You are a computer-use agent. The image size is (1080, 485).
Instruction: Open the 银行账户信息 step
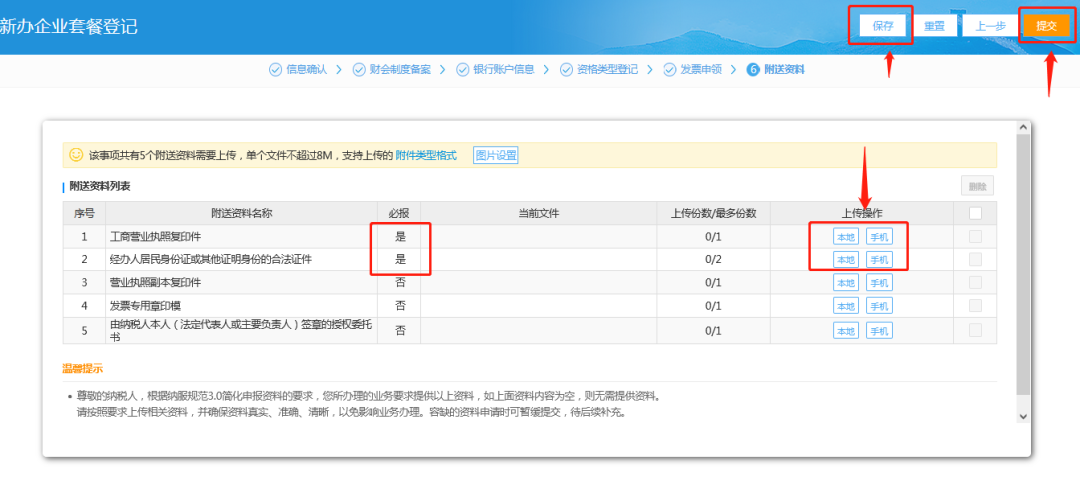(503, 70)
